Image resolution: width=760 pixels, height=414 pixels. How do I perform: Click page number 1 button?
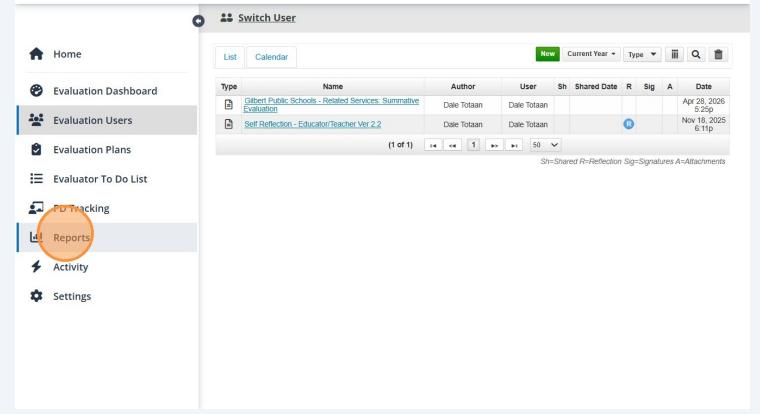click(474, 145)
